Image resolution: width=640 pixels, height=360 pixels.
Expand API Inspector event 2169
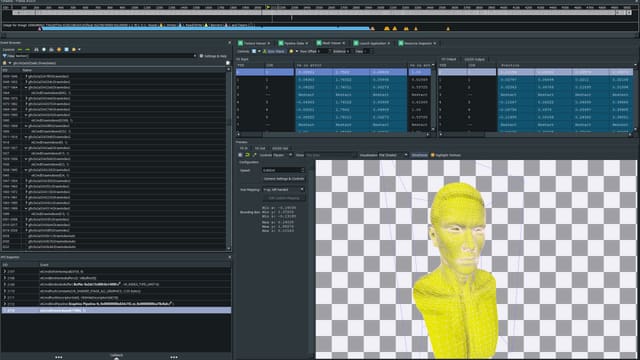(x=5, y=284)
